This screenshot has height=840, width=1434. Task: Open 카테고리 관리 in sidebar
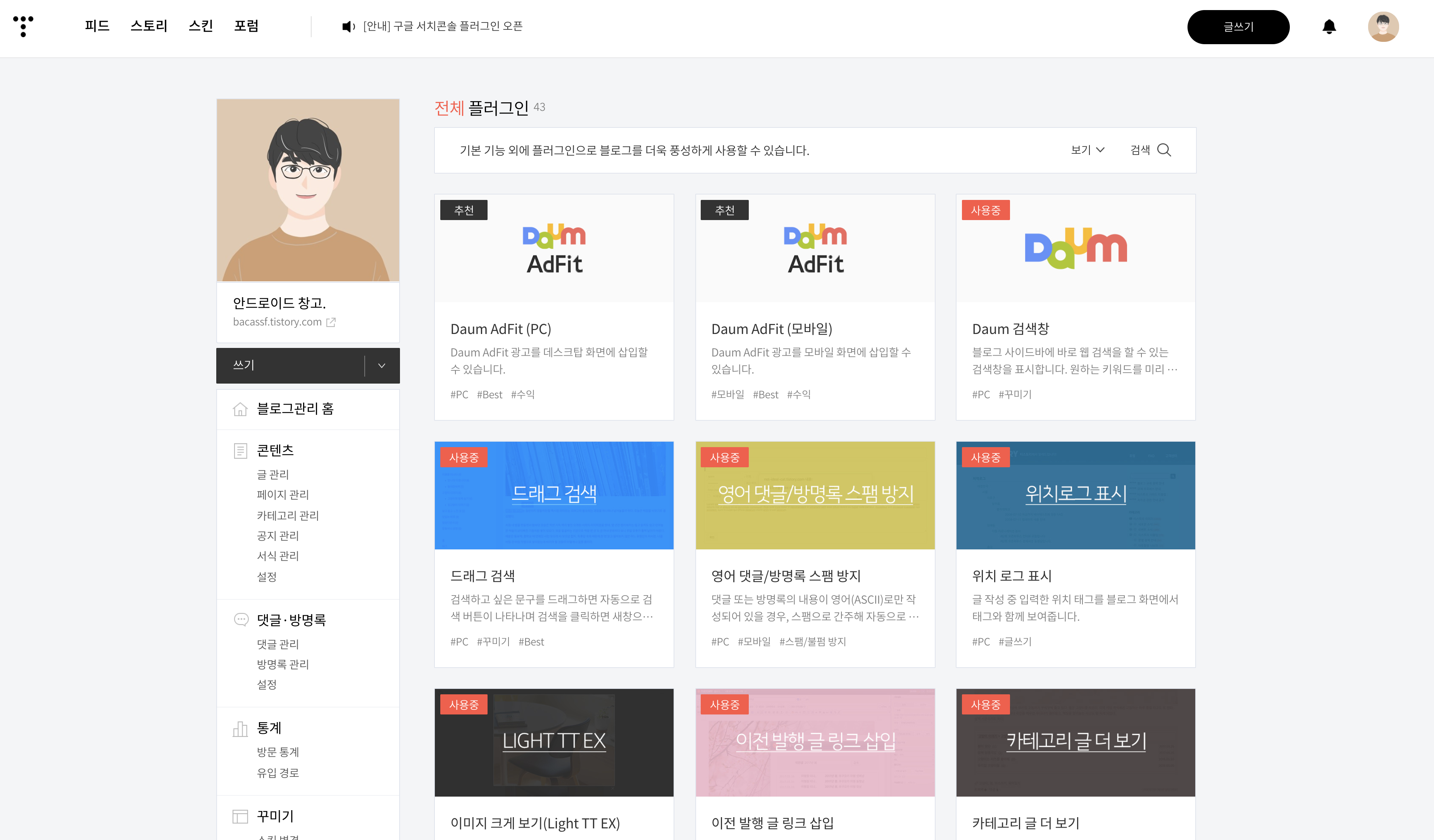pyautogui.click(x=287, y=516)
